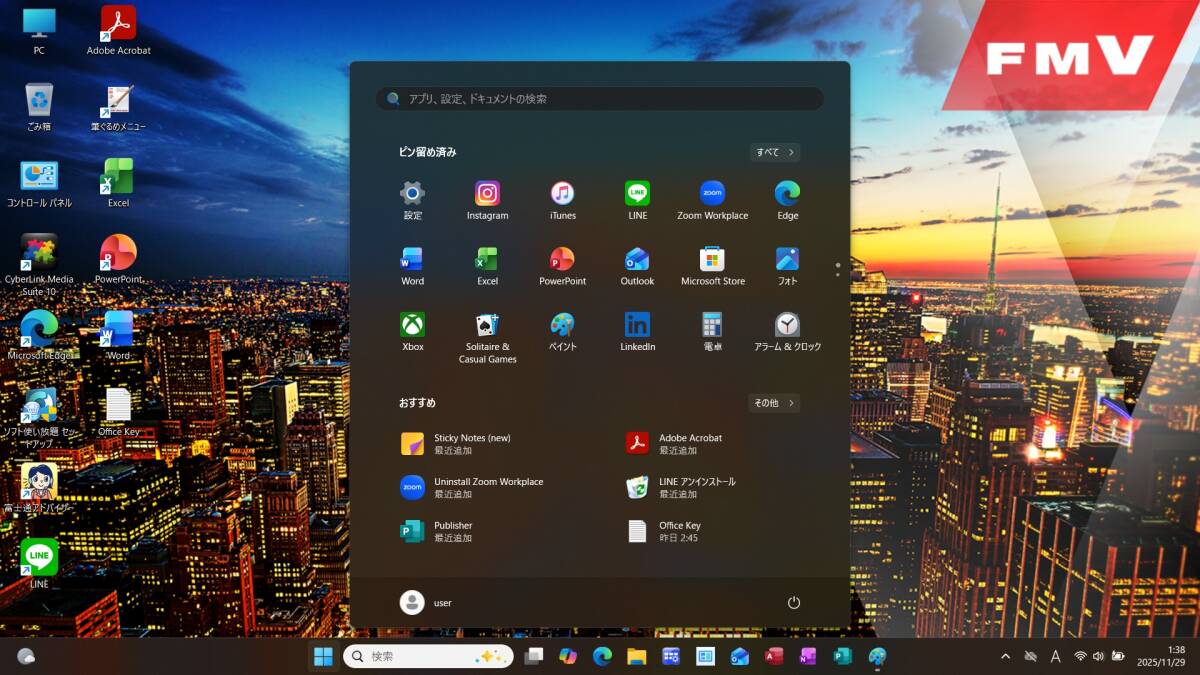The width and height of the screenshot is (1200, 675).
Task: Expand the すべて all apps list
Action: [x=775, y=152]
